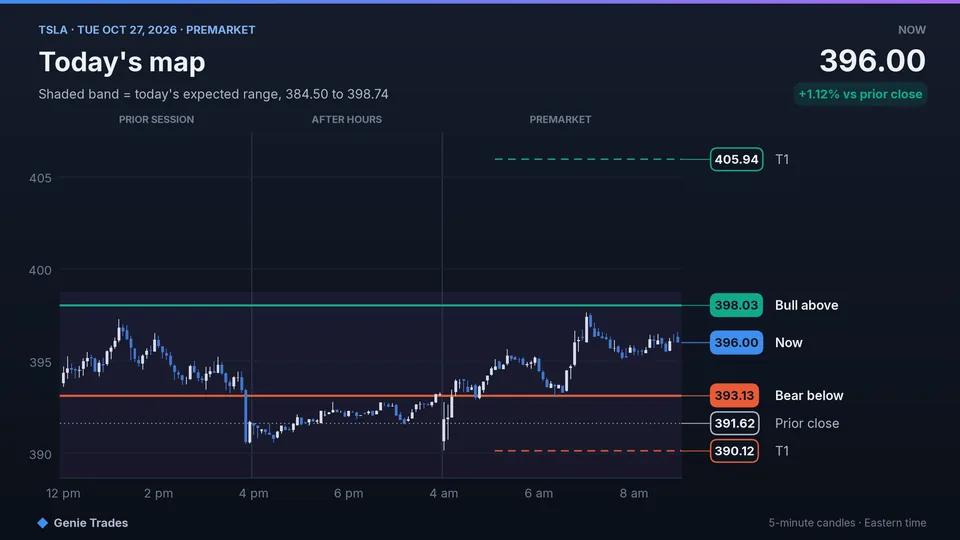Click the green Bull above horizontal line
The image size is (960, 540).
(x=370, y=305)
